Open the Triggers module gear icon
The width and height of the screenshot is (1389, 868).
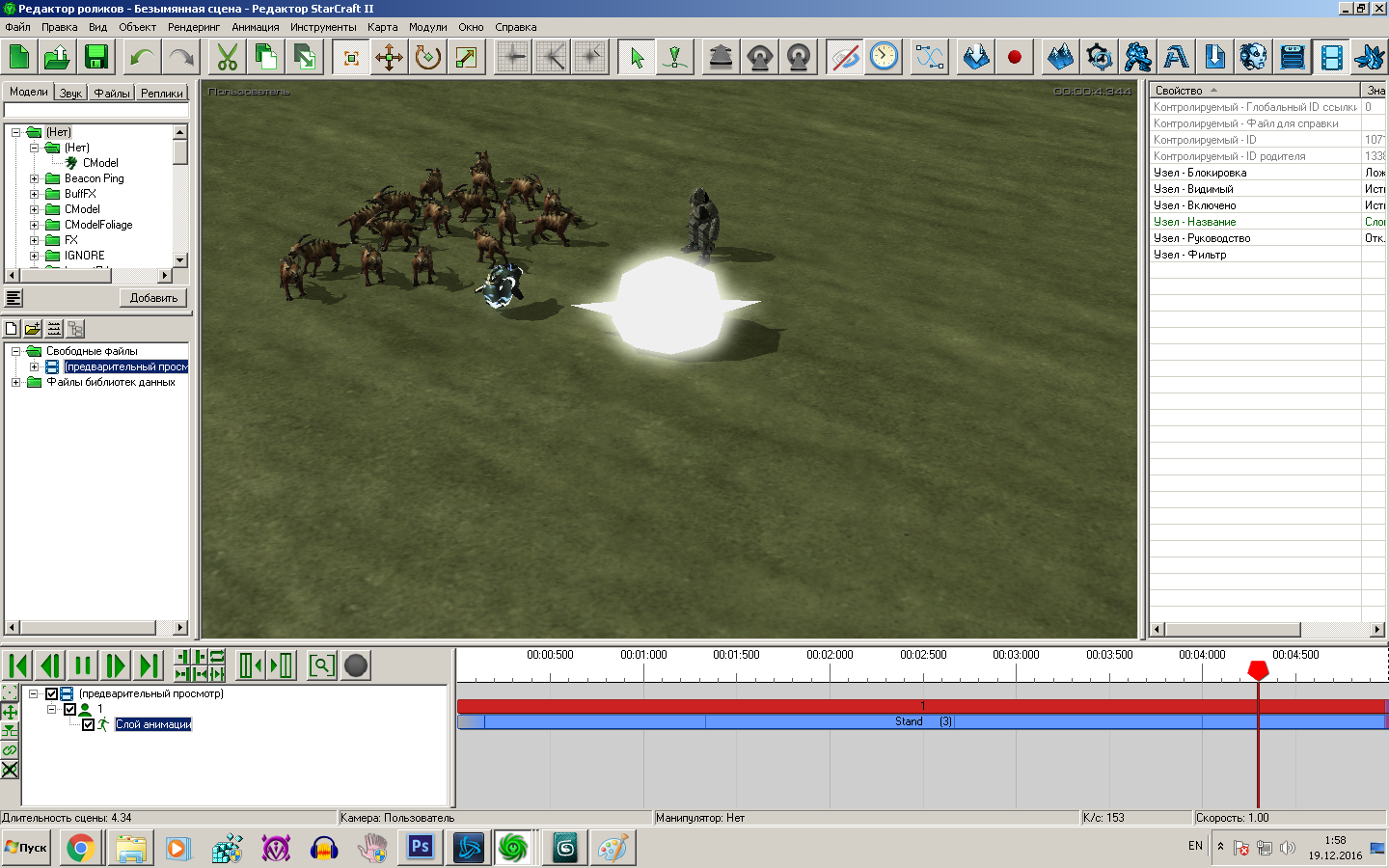click(x=1100, y=57)
